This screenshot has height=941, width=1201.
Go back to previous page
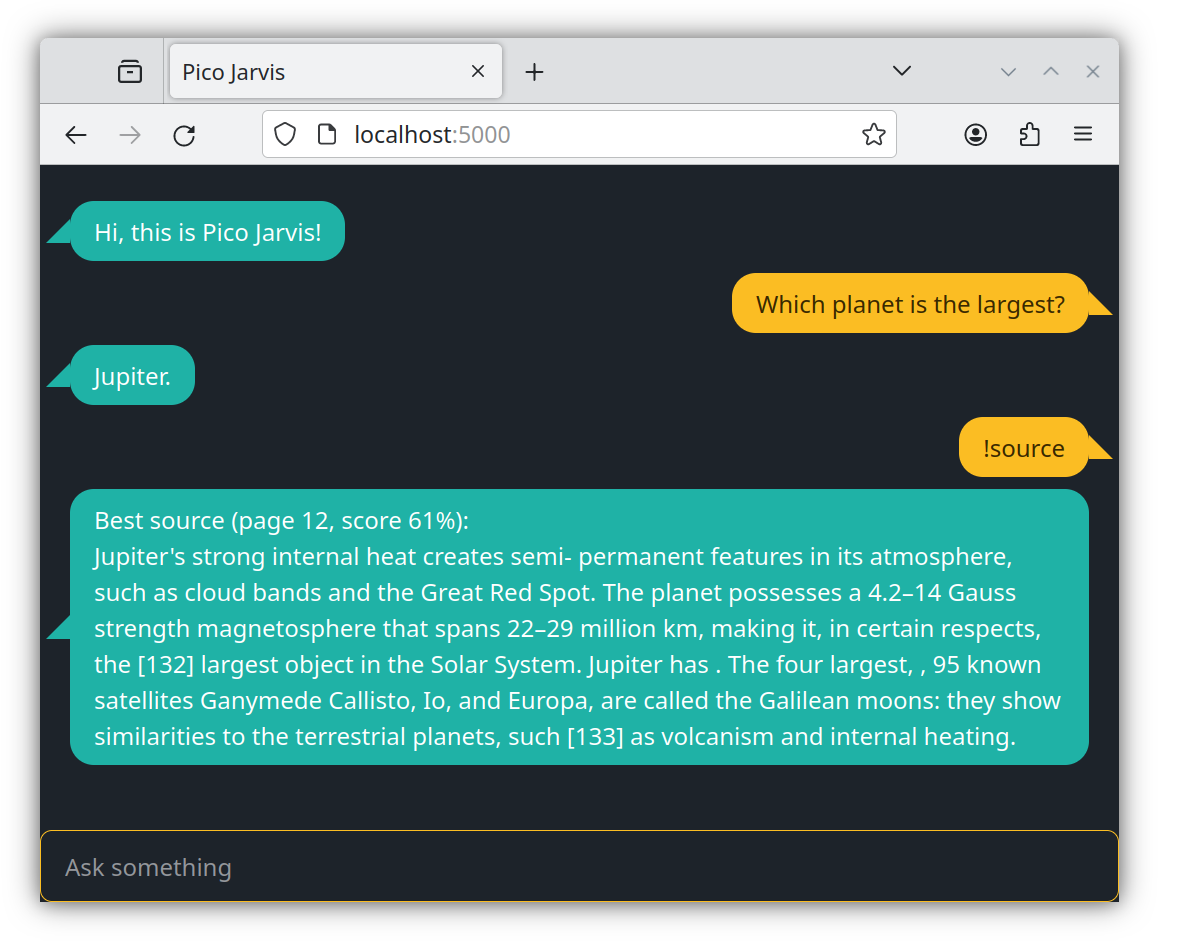tap(76, 135)
